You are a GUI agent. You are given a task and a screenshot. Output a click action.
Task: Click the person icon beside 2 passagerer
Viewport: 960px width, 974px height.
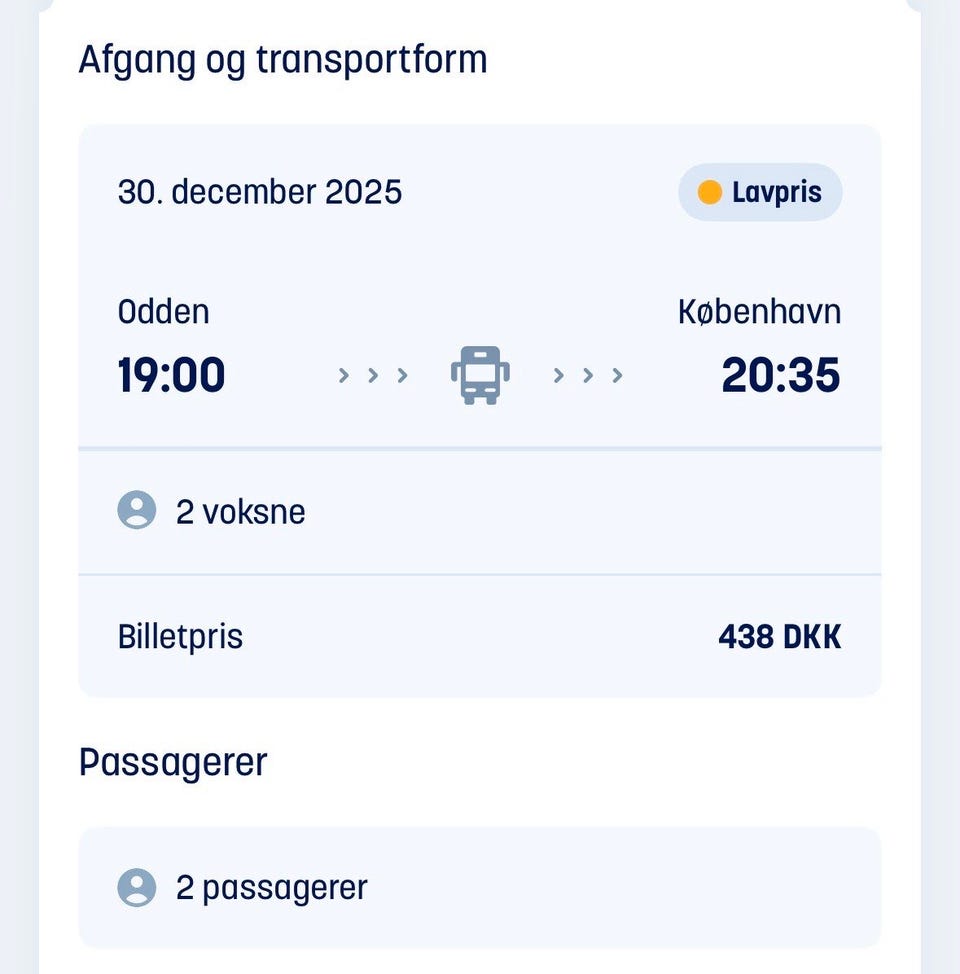(137, 887)
